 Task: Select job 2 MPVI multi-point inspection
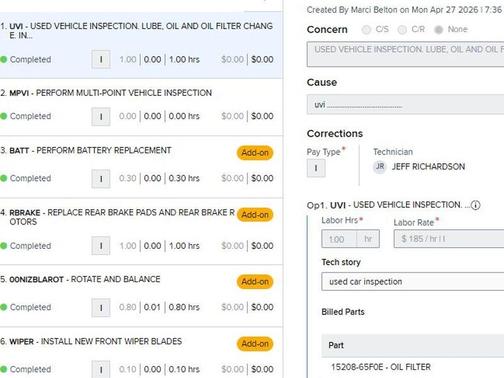point(141,107)
